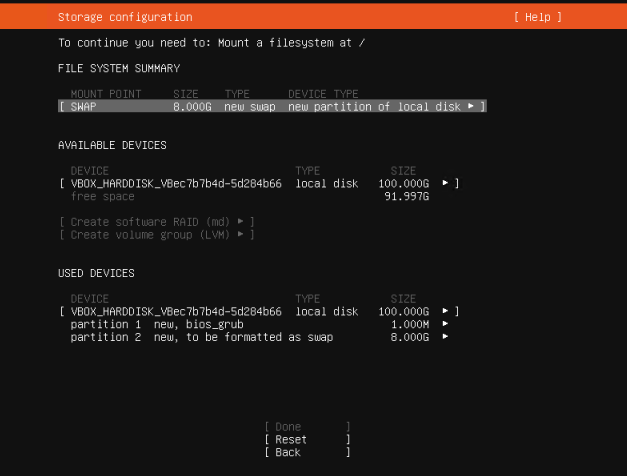Select the SWAP mount point row
The image size is (627, 476).
click(272, 106)
